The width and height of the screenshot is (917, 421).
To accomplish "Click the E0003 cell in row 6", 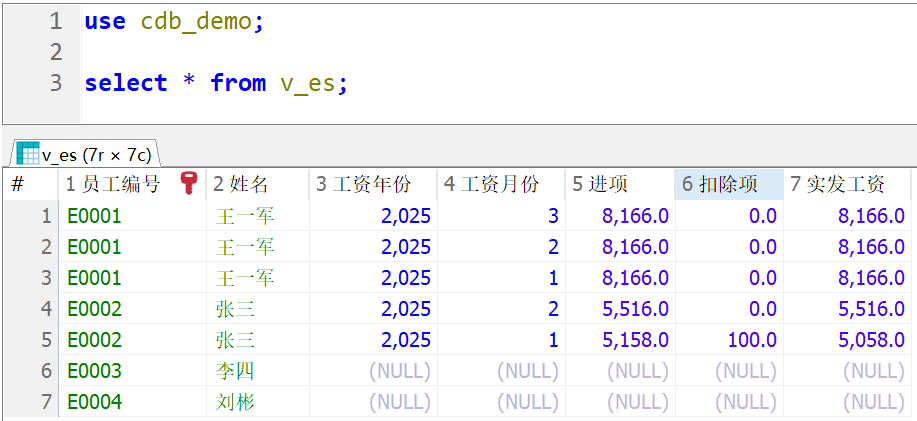I will point(94,371).
